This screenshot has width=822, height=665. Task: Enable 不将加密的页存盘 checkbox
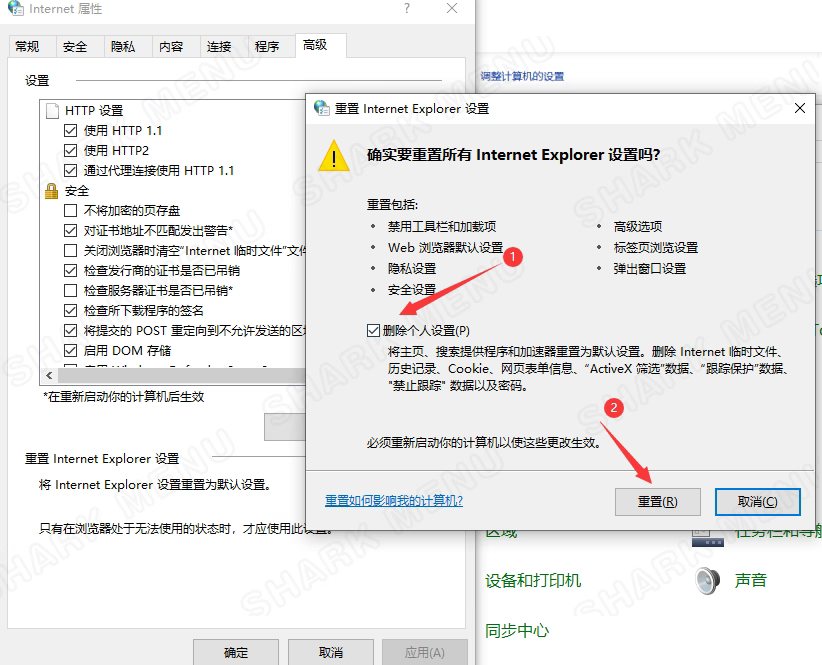coord(70,211)
